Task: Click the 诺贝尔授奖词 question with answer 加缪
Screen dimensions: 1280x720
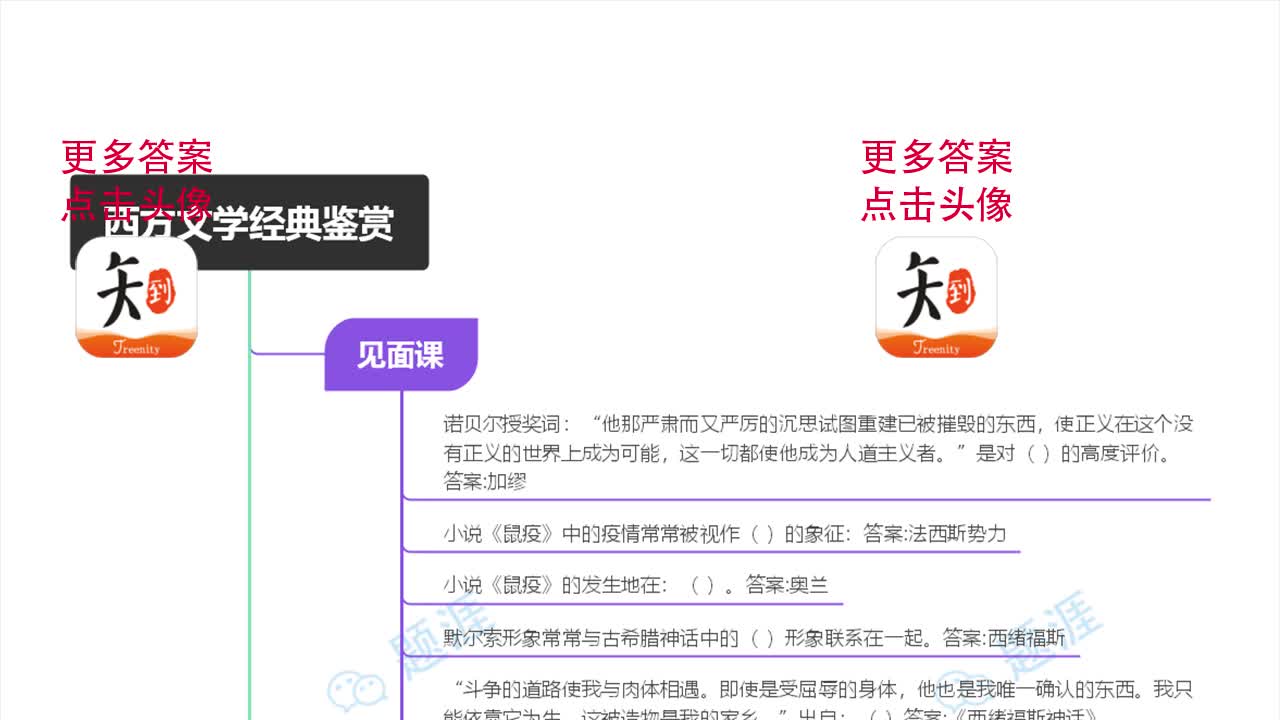Action: click(818, 453)
